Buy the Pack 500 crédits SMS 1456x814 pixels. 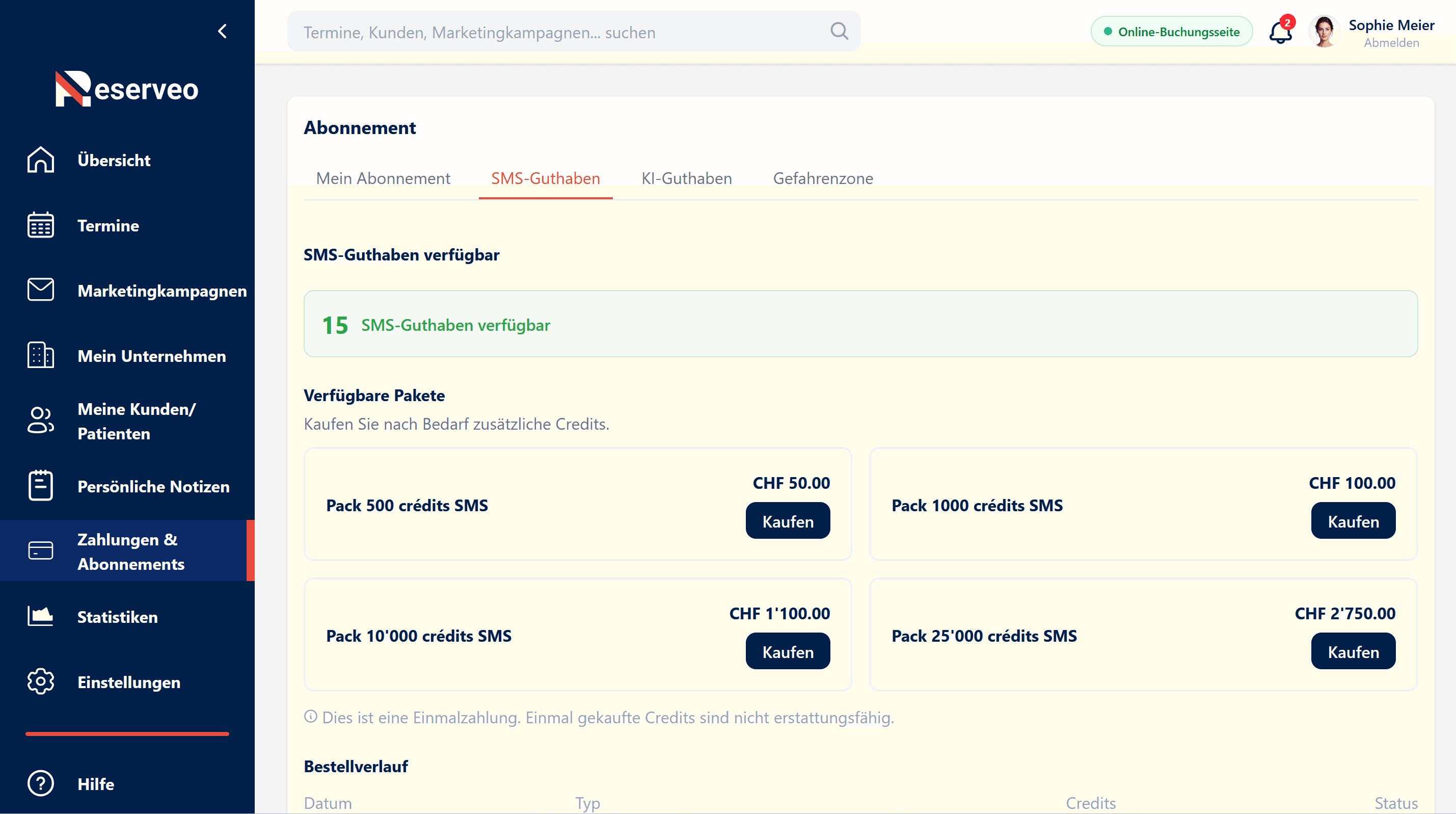[788, 521]
